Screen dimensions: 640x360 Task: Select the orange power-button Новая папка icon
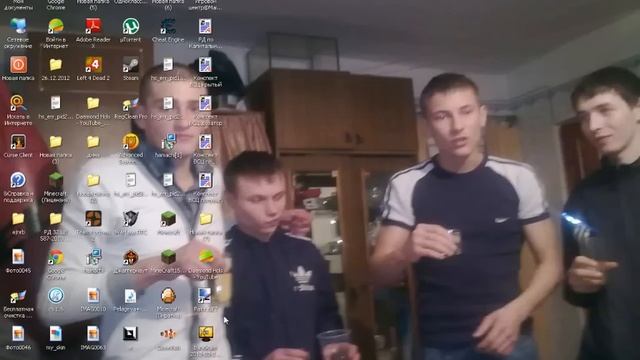18,64
